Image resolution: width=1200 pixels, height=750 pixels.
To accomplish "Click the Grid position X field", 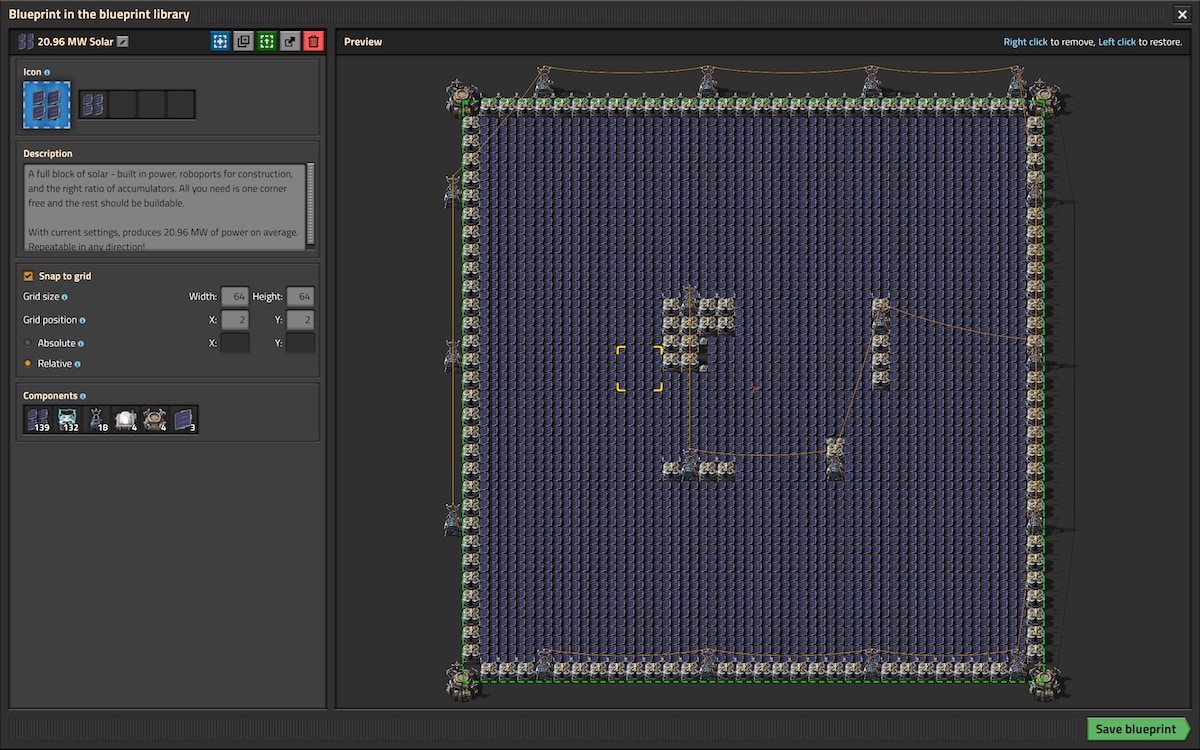I will [235, 320].
